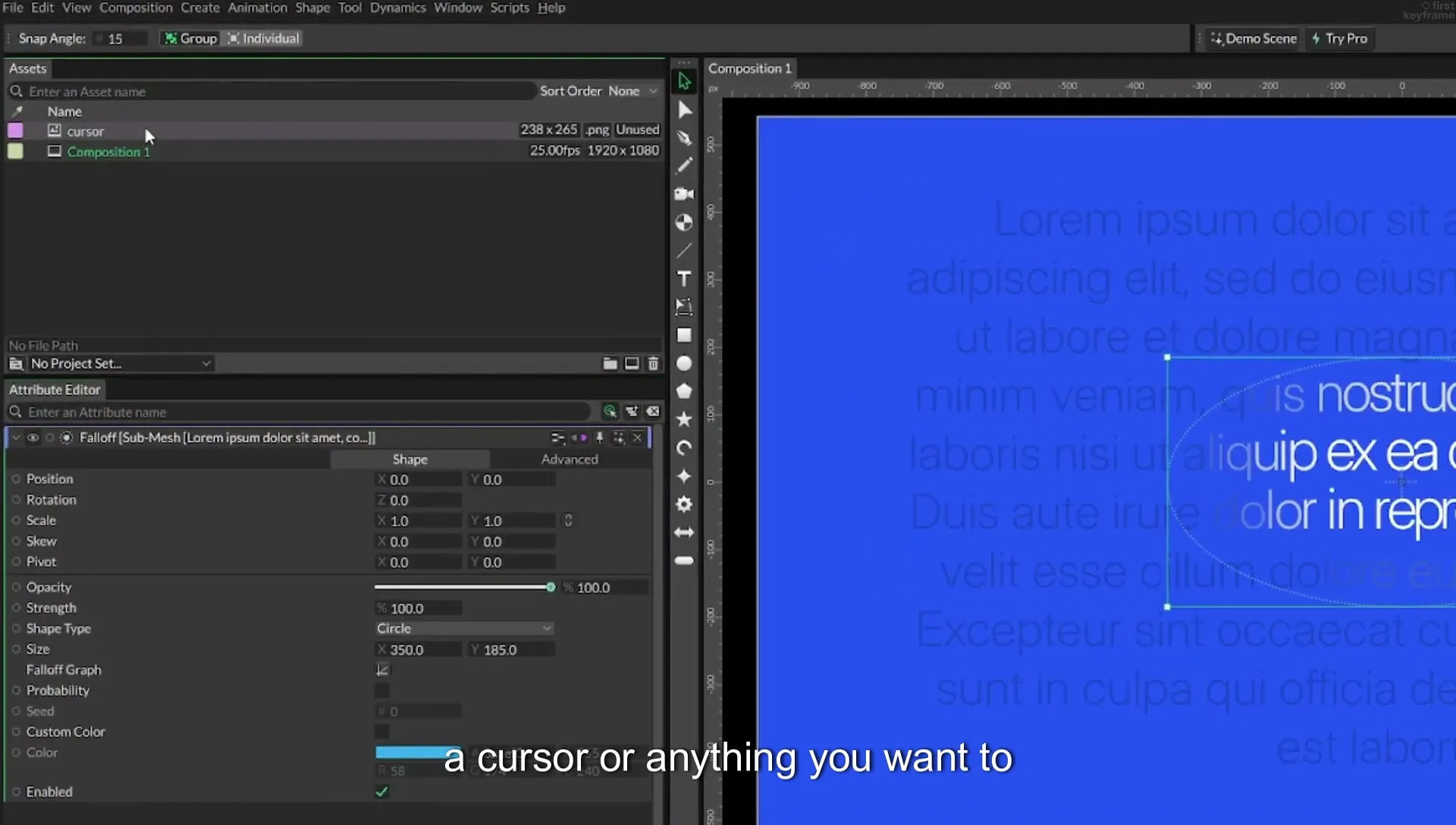
Task: Activate the Camera tool
Action: [684, 194]
